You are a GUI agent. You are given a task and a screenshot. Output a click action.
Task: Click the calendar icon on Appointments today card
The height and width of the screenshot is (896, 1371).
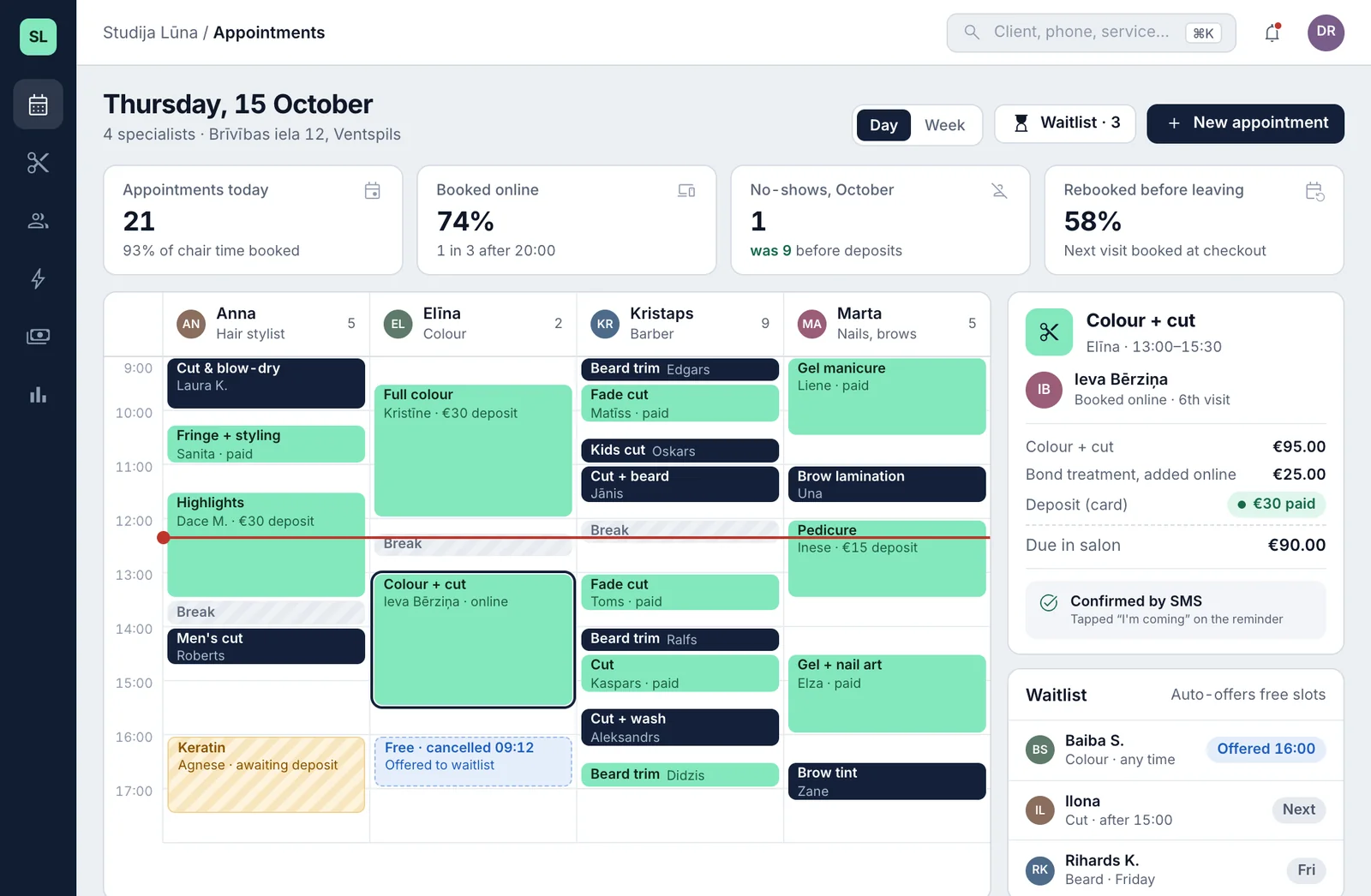coord(373,191)
